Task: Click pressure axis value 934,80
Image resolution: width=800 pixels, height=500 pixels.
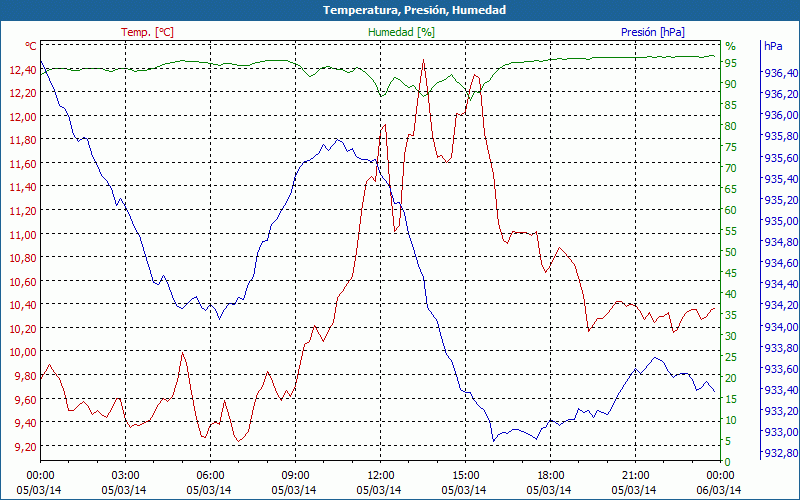Action: (x=780, y=242)
